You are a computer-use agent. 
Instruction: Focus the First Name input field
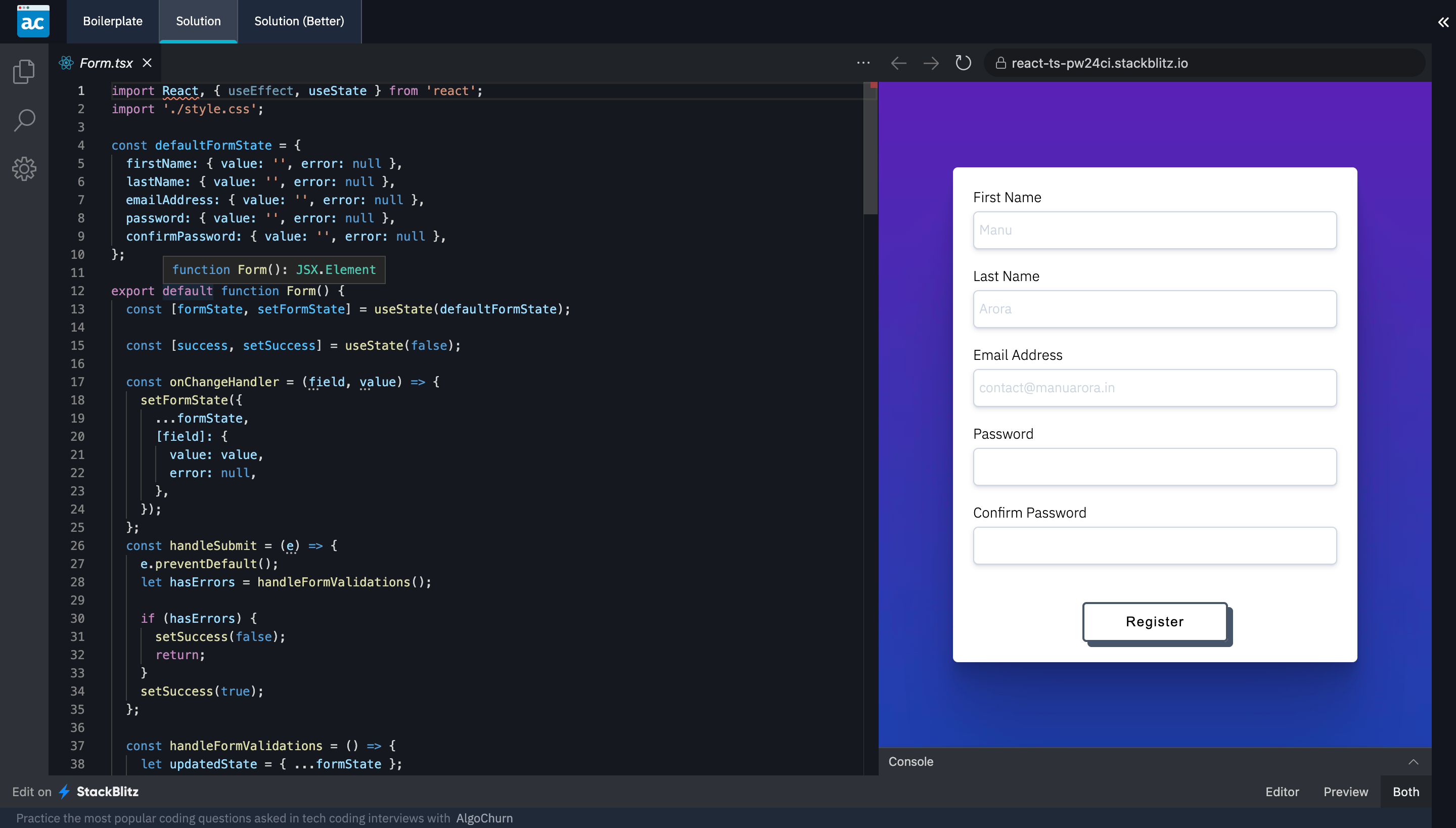click(1155, 231)
